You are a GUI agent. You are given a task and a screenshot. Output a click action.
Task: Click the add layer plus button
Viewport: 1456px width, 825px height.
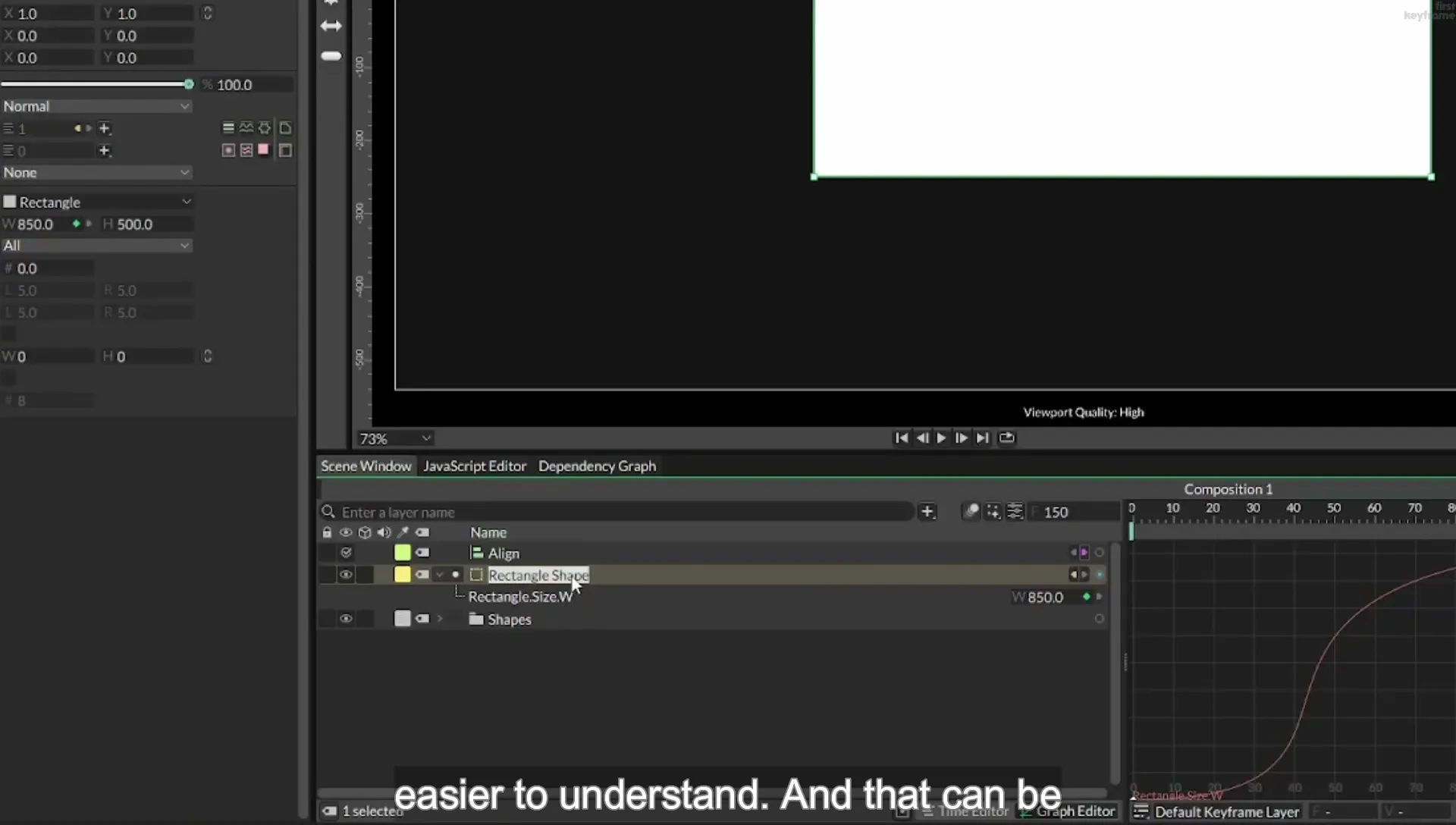(927, 512)
